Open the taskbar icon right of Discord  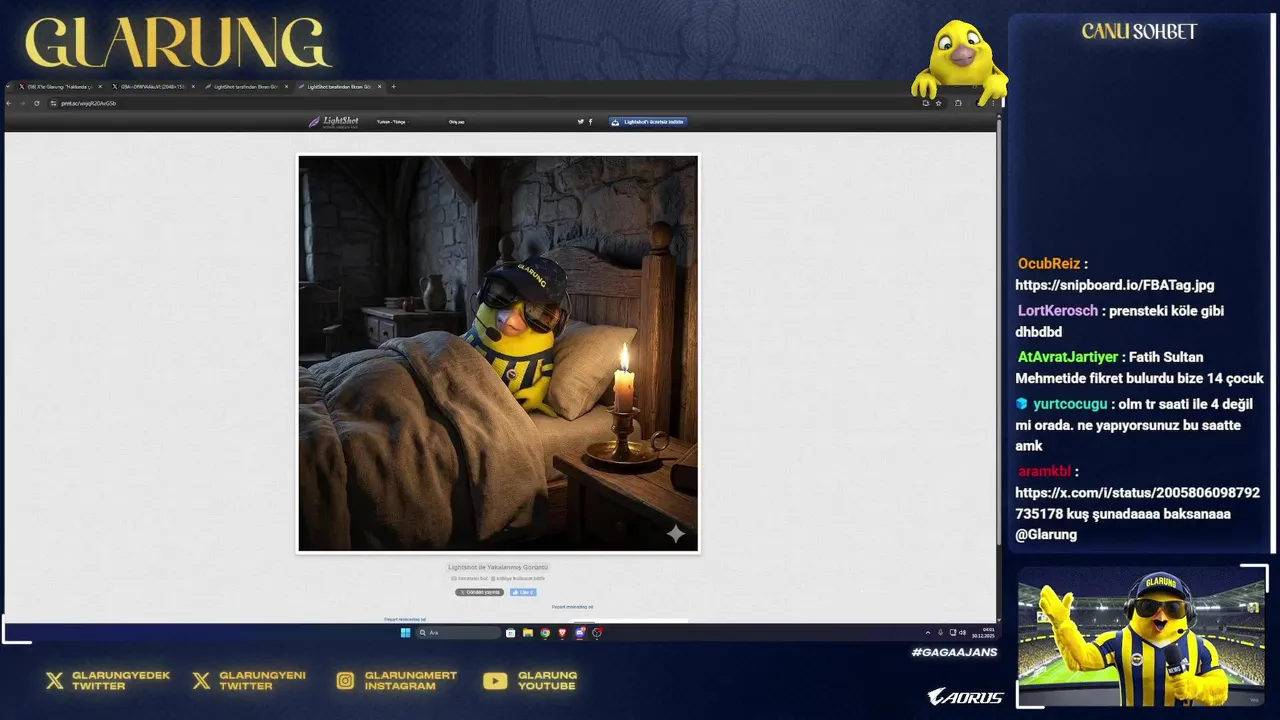click(x=597, y=632)
